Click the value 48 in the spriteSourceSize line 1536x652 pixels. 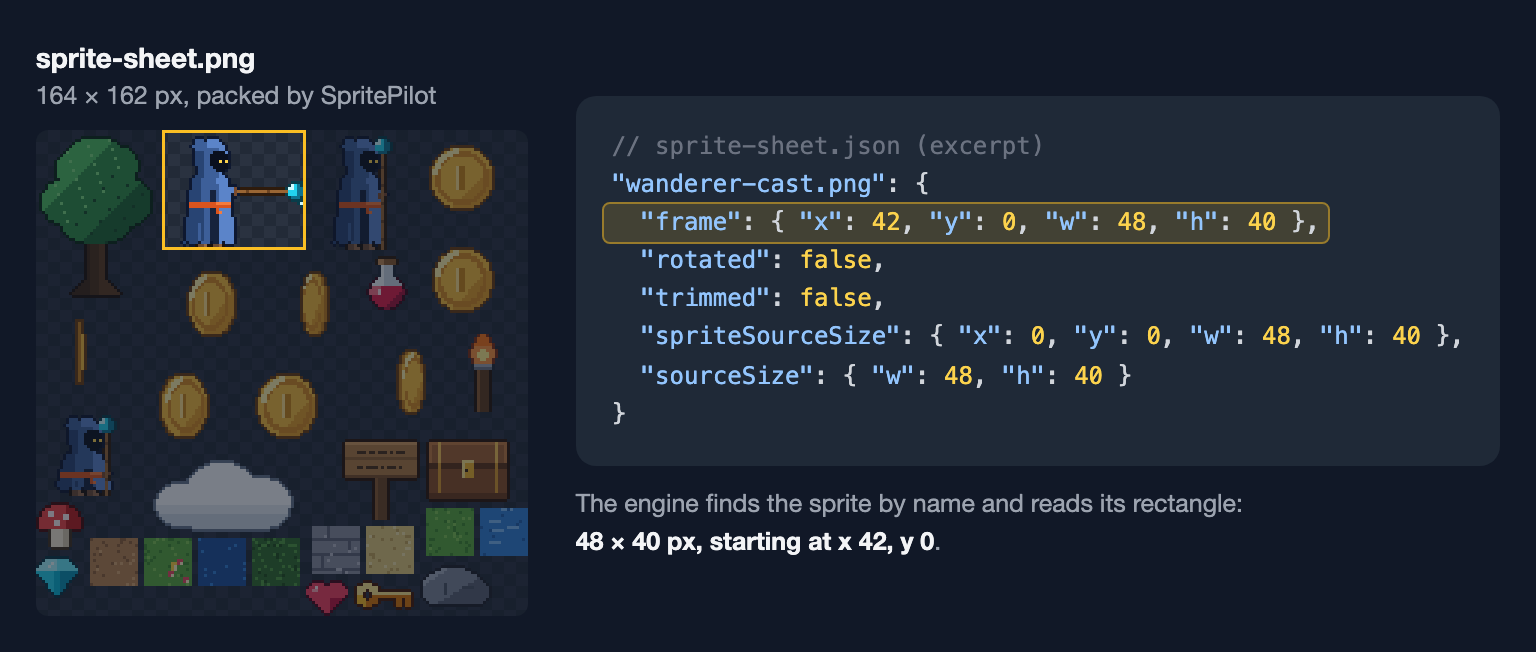[1276, 336]
